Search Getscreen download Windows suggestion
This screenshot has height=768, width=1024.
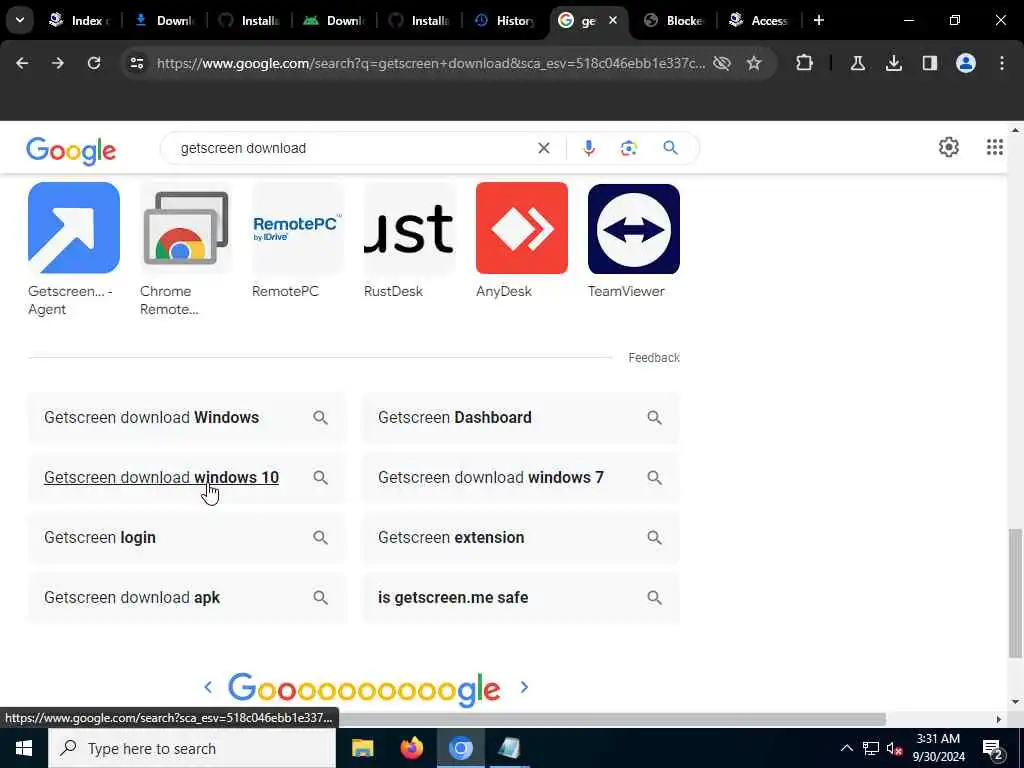click(186, 418)
